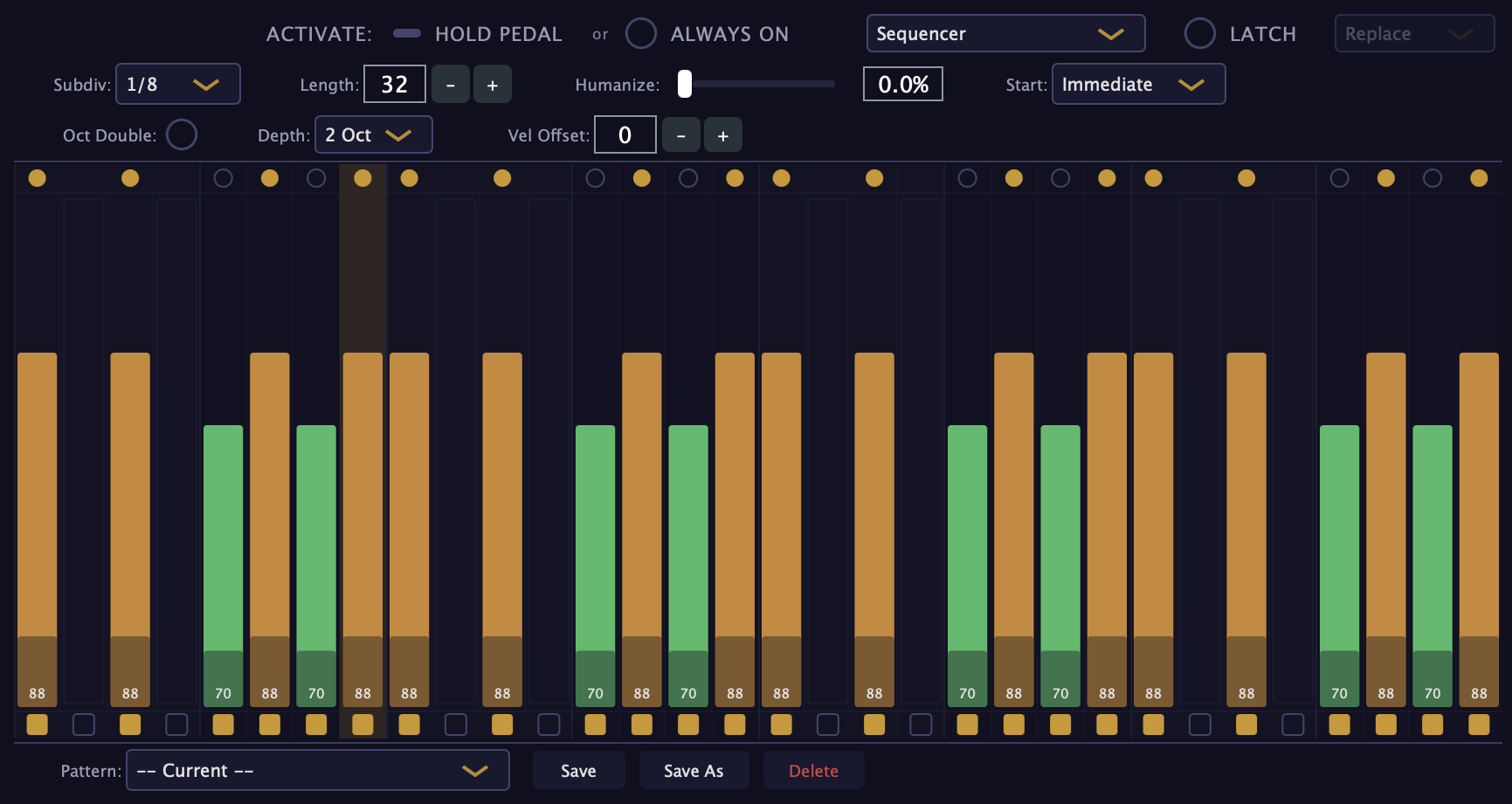The height and width of the screenshot is (804, 1512).
Task: Click the last step's orange velocity bar
Action: [1479, 529]
